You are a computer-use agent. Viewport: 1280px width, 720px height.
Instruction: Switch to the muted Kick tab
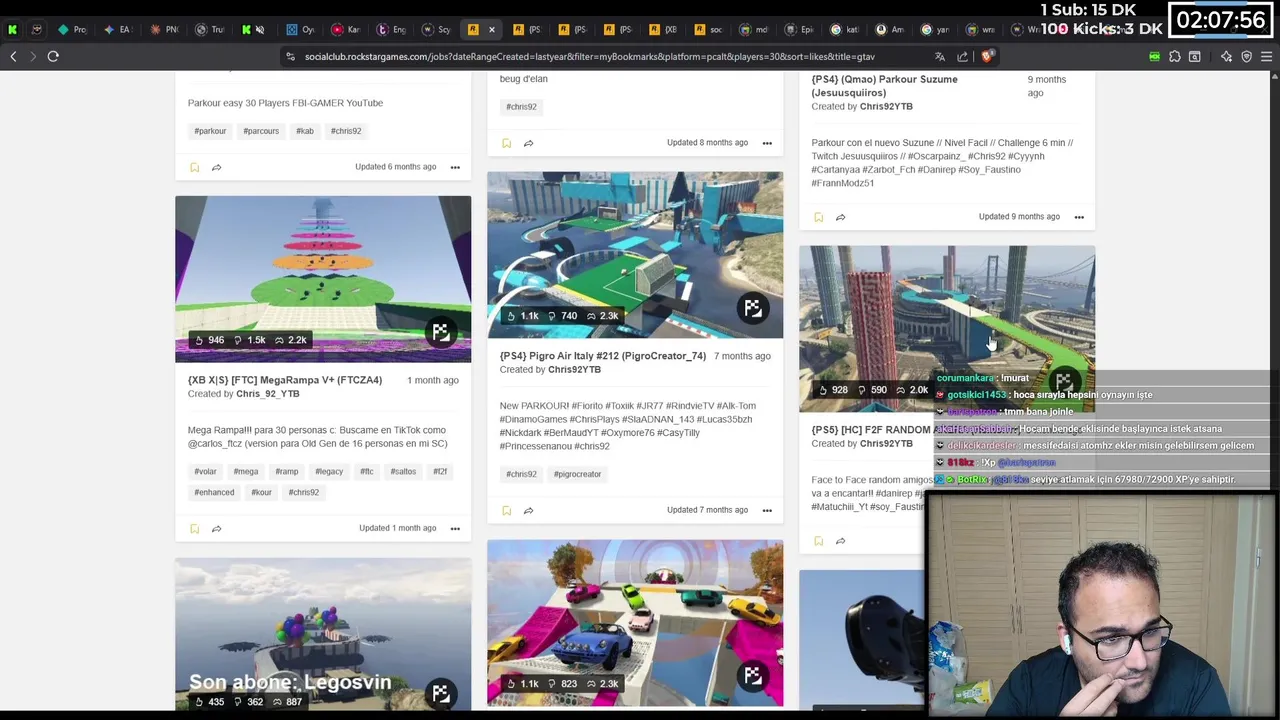pos(252,30)
